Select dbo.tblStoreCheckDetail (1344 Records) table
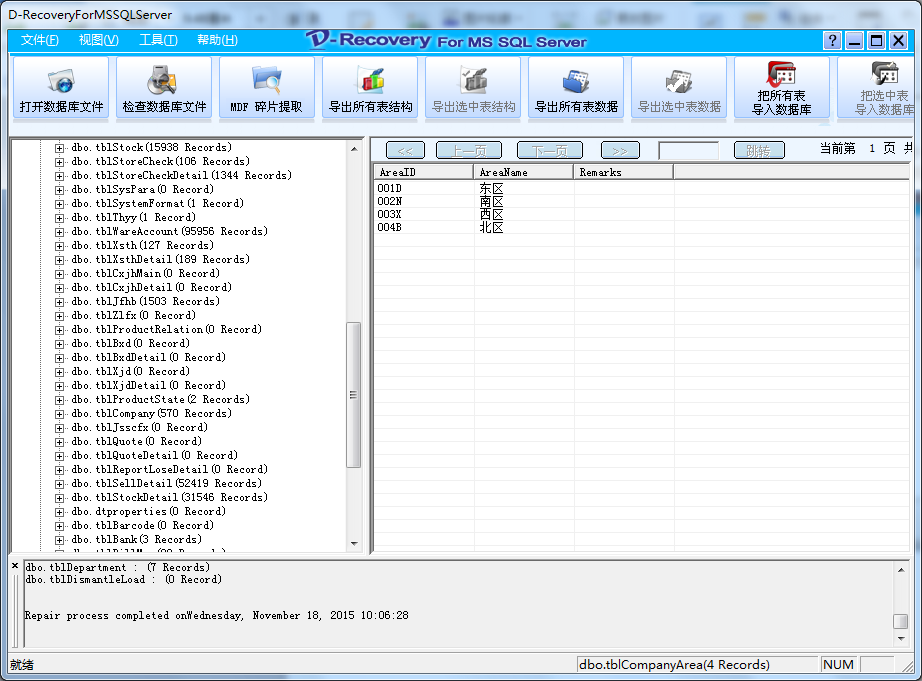This screenshot has height=681, width=922. click(x=181, y=175)
